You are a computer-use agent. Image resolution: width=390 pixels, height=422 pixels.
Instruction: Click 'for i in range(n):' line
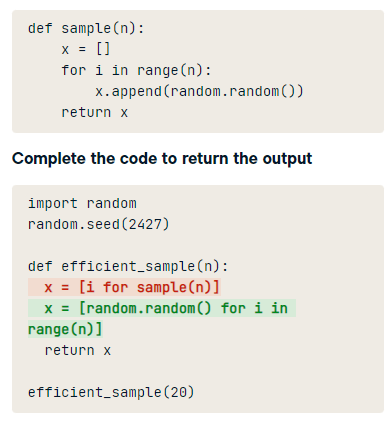coord(136,70)
